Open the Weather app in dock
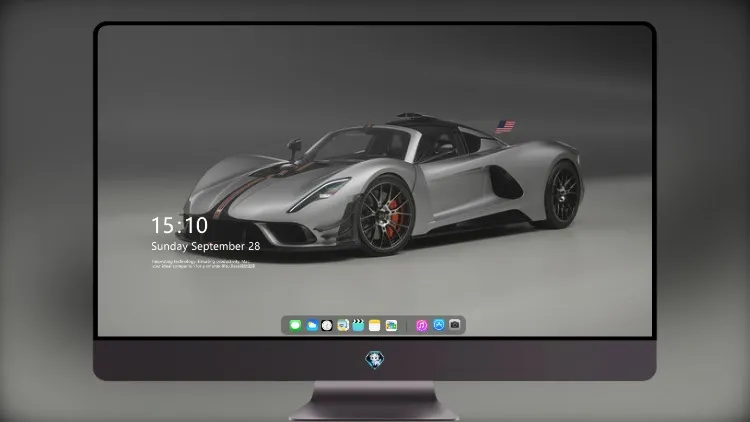 tap(312, 325)
